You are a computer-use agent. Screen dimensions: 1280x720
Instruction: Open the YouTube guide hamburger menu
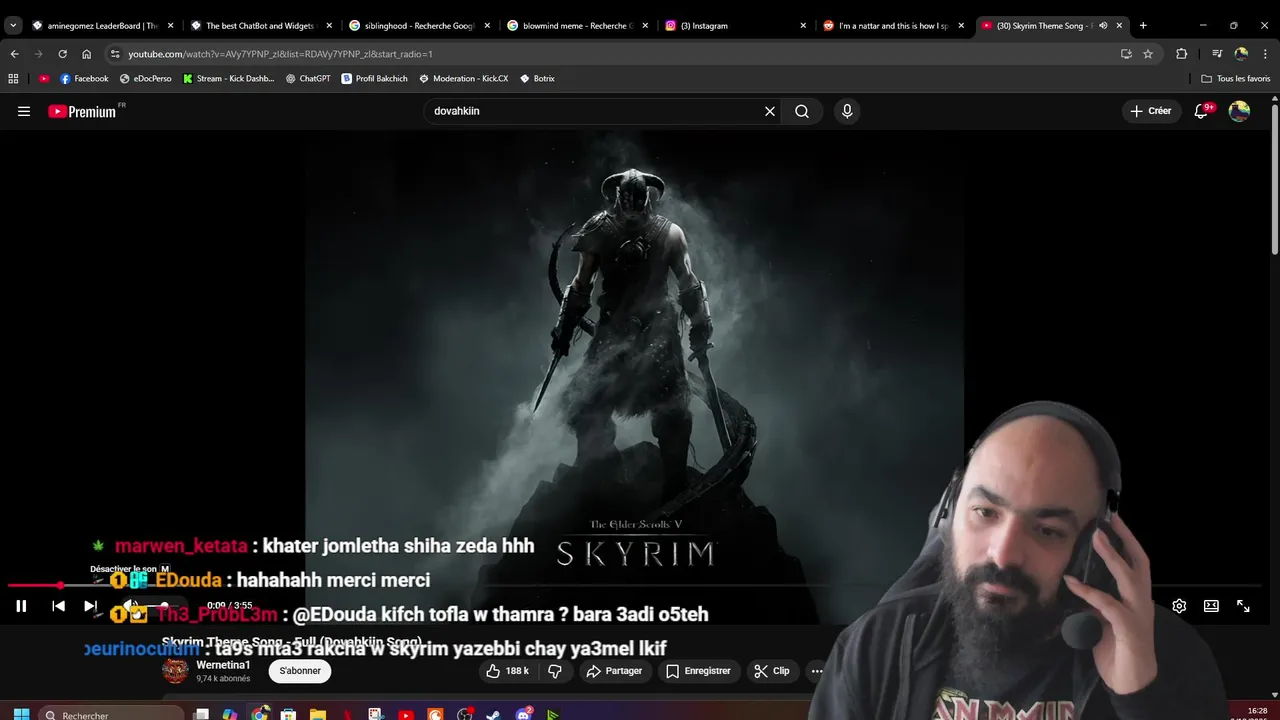(x=24, y=111)
